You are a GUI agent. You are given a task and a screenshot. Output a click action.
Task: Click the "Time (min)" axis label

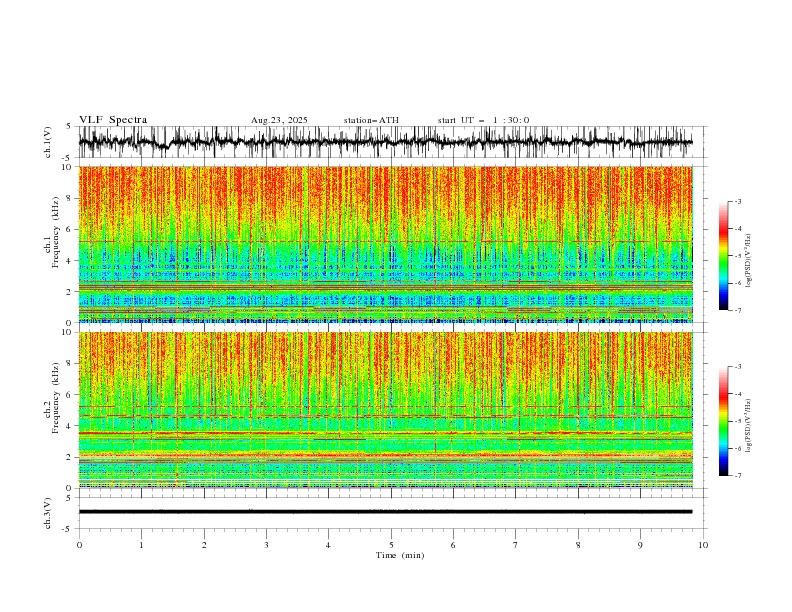pyautogui.click(x=400, y=555)
